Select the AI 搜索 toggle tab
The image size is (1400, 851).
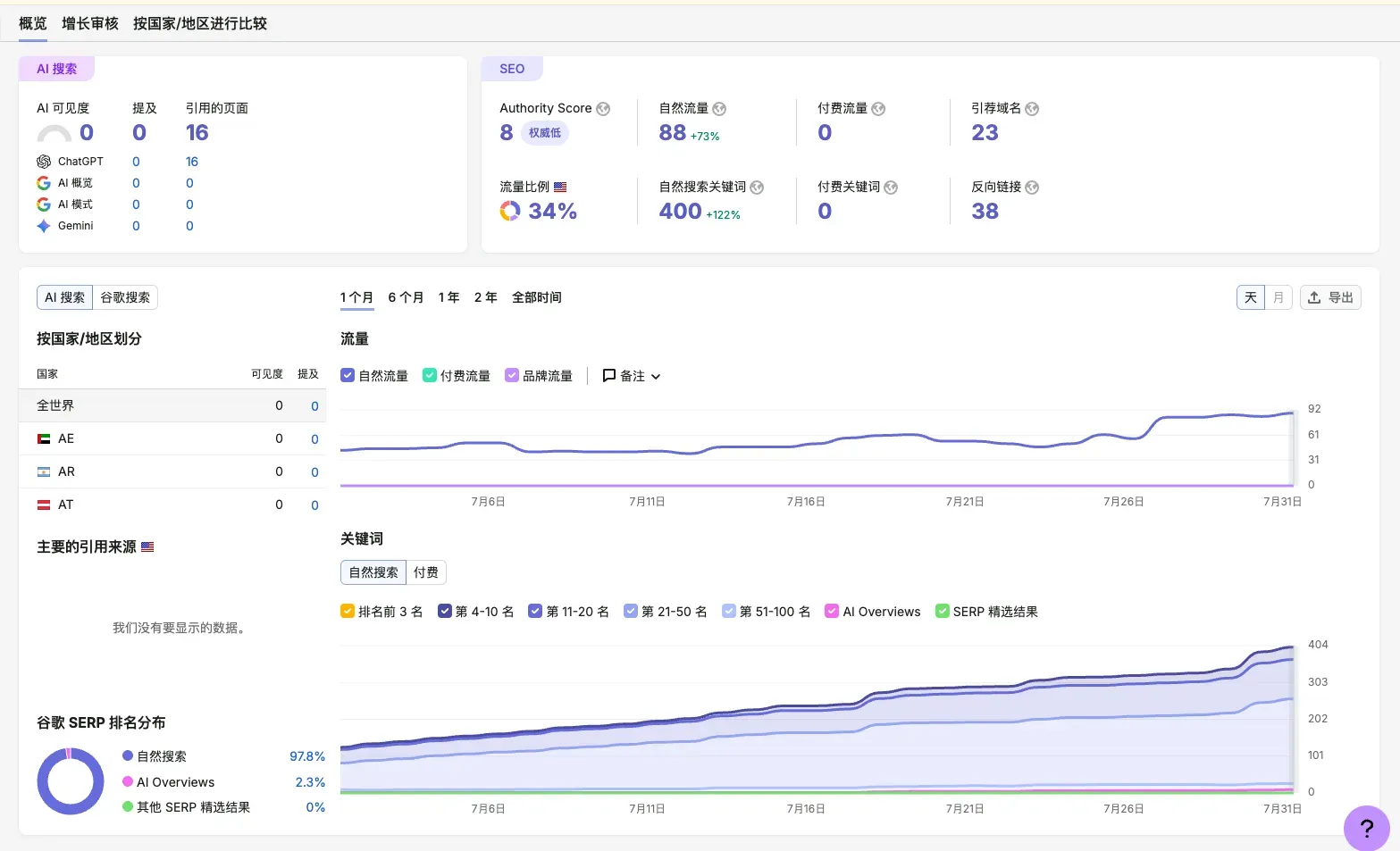64,297
